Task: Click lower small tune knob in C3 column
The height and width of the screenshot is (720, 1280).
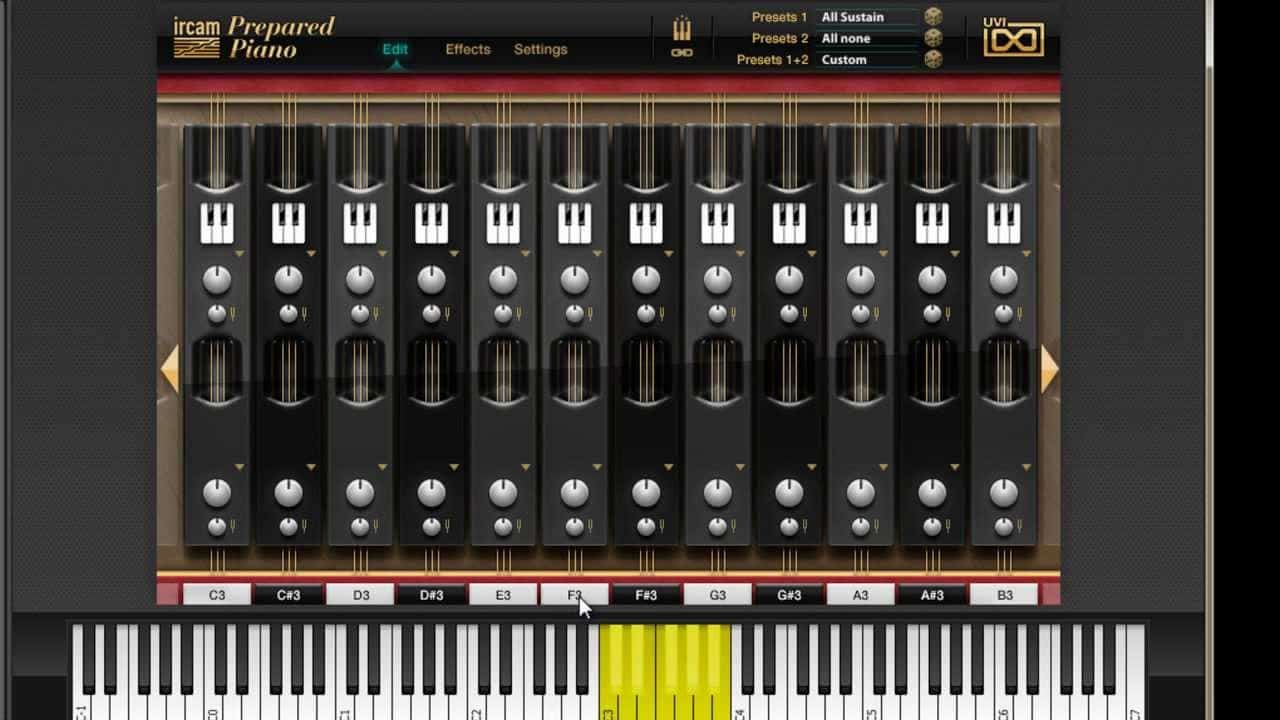Action: (216, 527)
